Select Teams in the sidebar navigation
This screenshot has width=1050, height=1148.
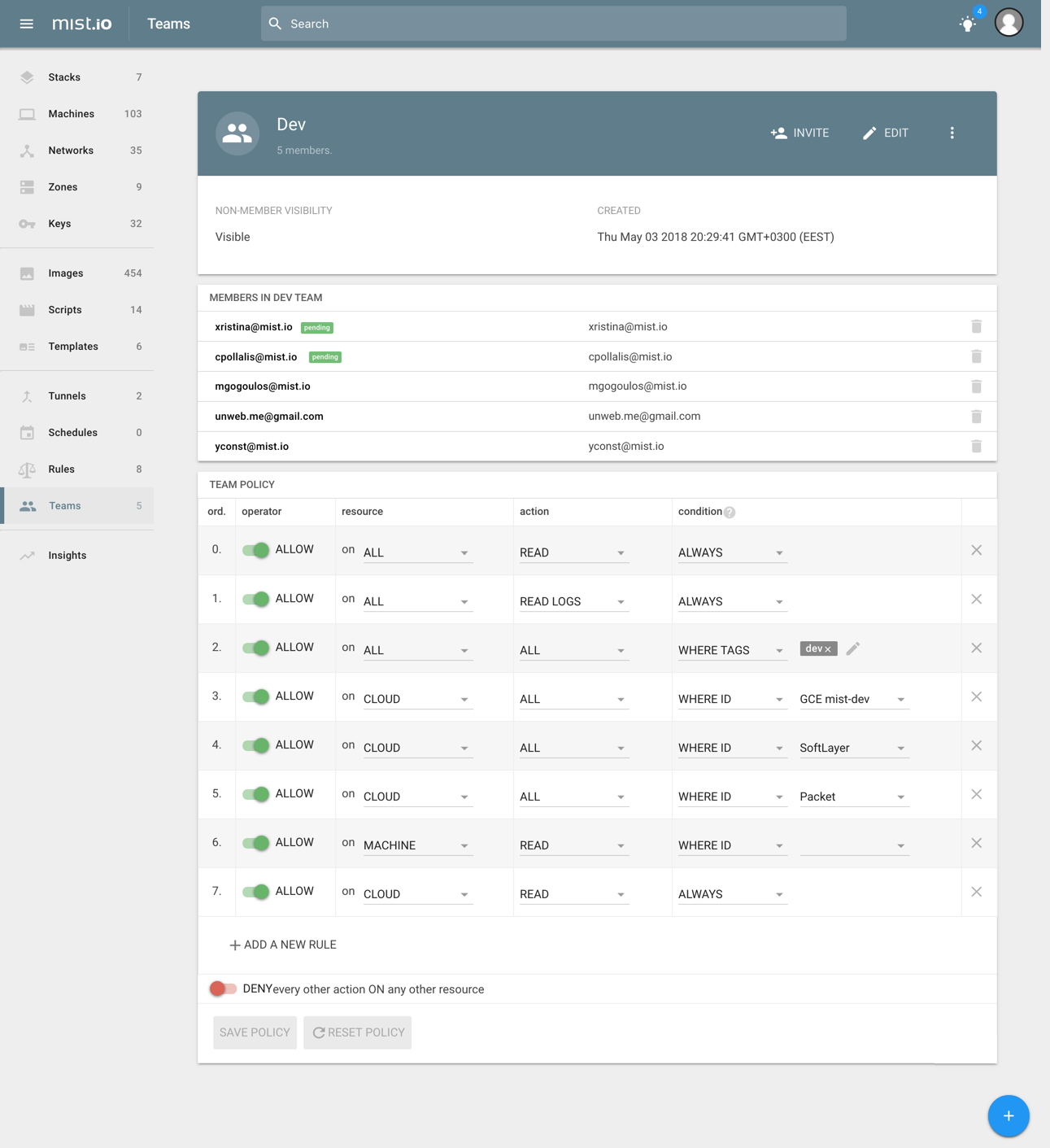[x=65, y=505]
